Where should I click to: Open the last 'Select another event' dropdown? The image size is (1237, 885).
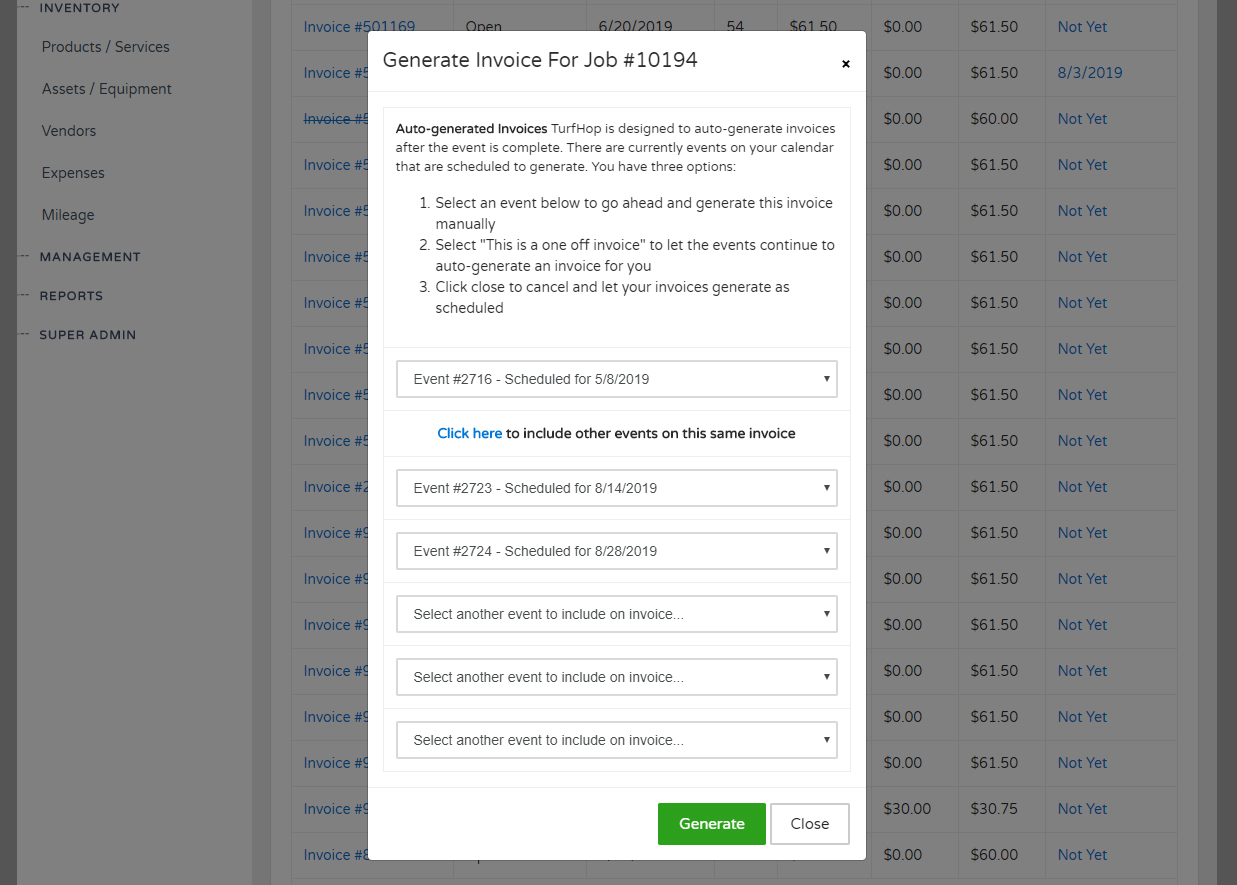pos(616,739)
